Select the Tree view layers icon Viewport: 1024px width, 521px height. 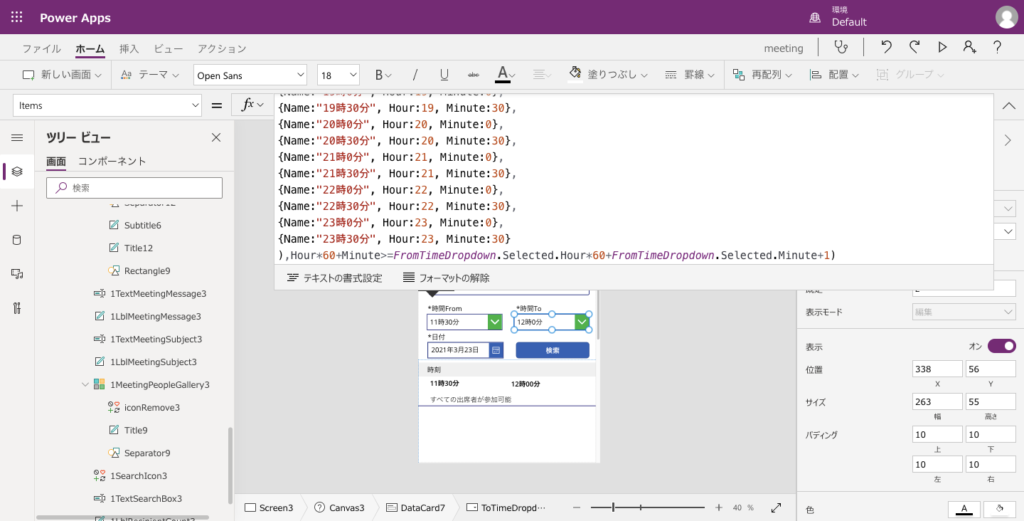18,172
